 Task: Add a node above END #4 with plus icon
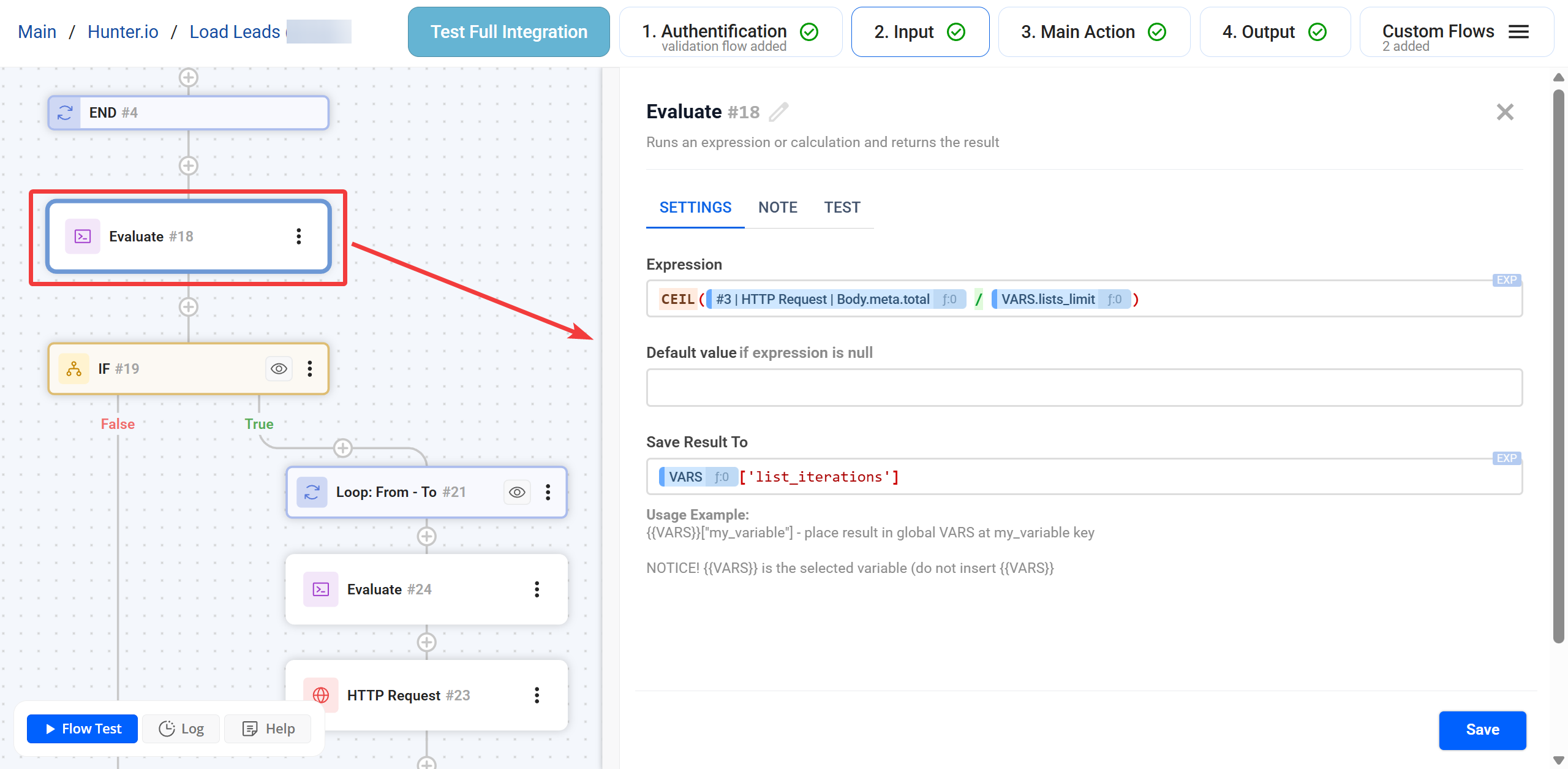click(x=188, y=77)
